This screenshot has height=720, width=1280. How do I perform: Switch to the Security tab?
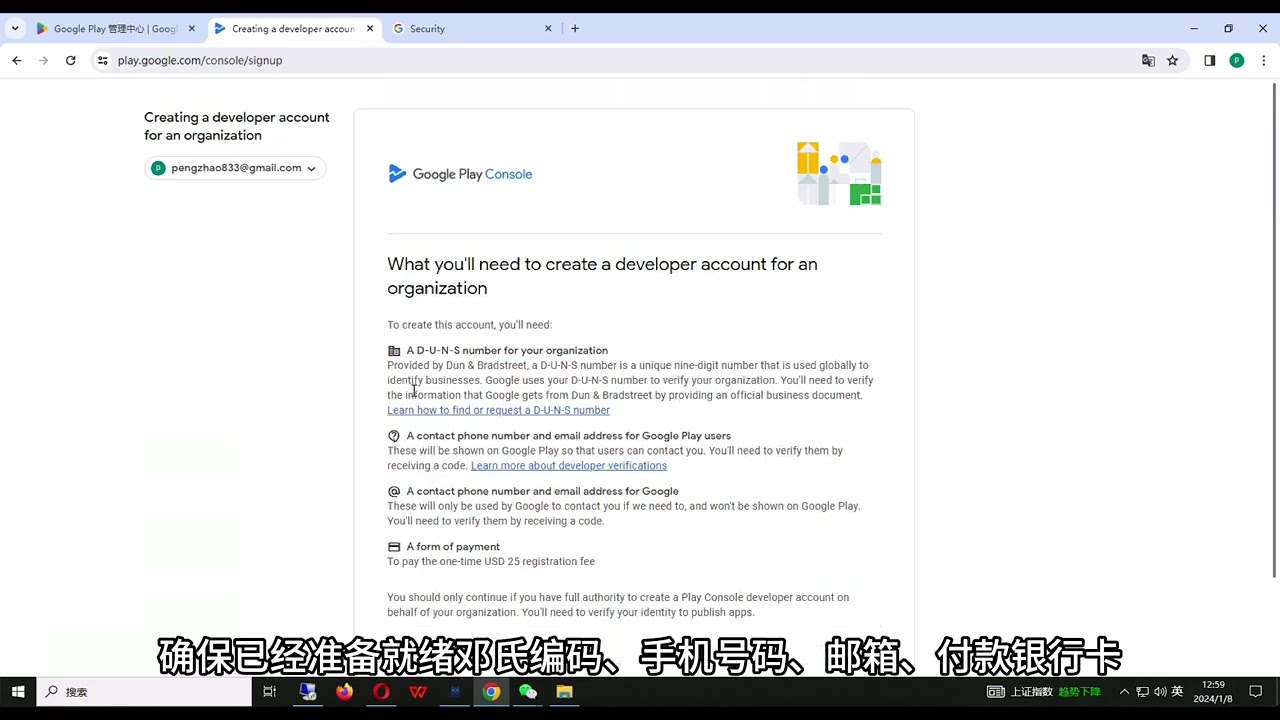pos(472,29)
